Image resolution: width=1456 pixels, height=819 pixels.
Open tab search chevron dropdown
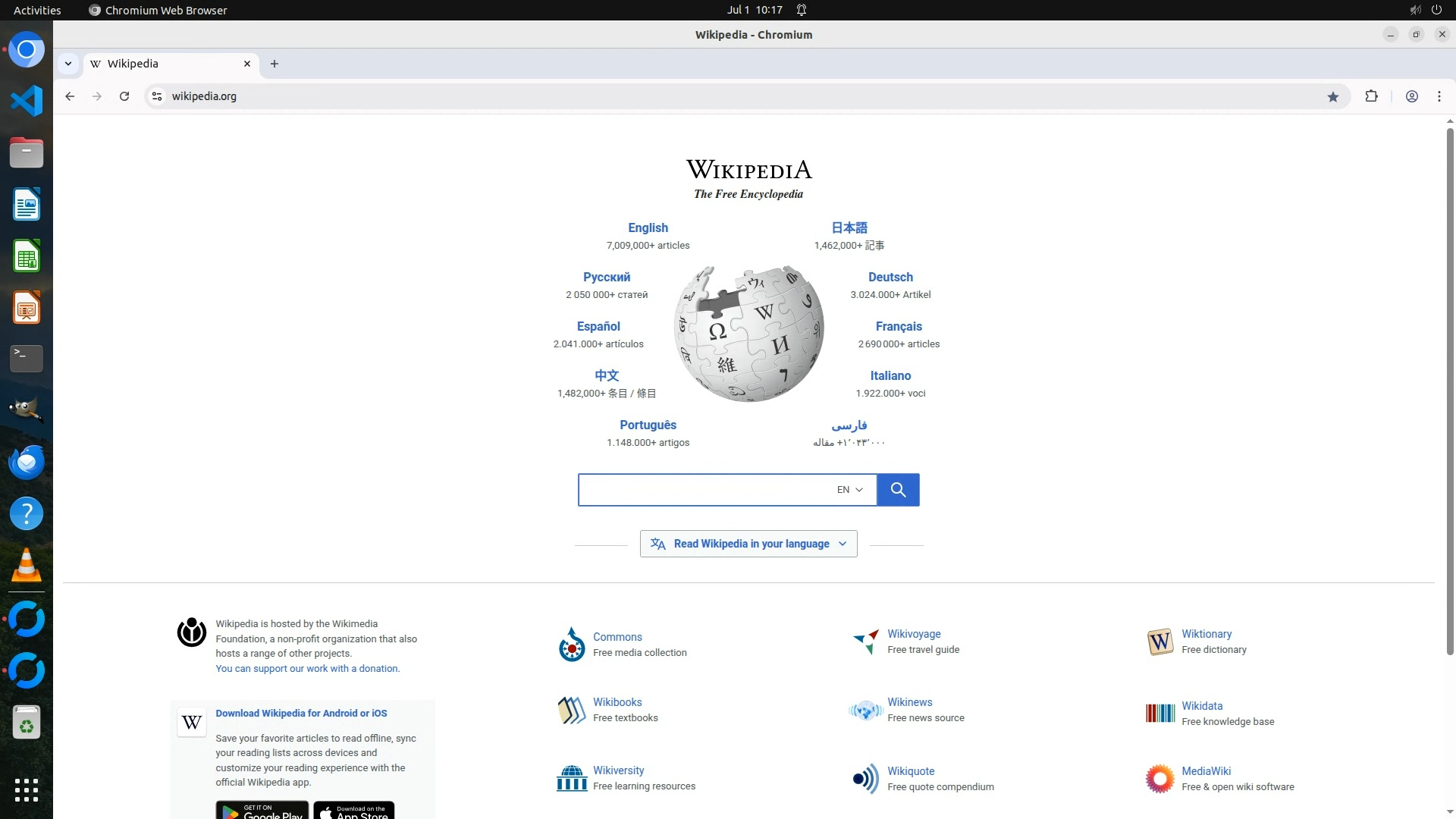68,64
